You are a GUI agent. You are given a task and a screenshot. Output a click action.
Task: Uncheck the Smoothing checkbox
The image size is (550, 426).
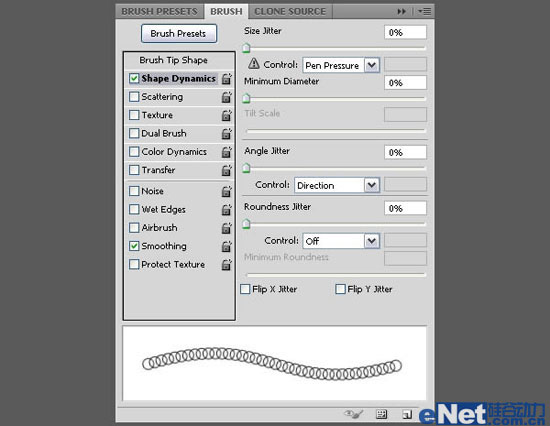click(x=134, y=246)
